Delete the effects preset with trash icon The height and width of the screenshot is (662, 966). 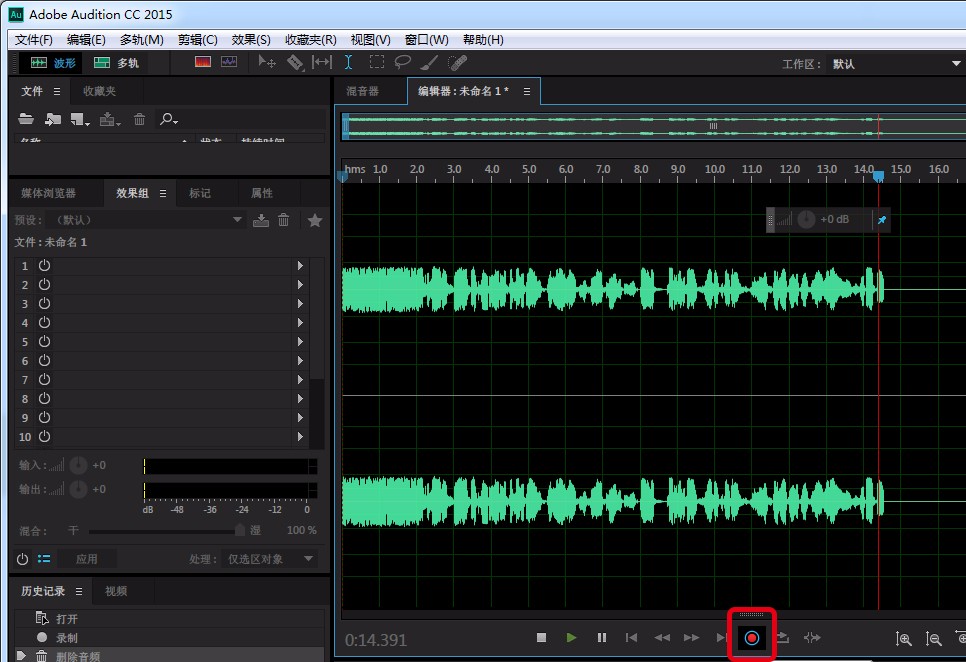tap(283, 220)
